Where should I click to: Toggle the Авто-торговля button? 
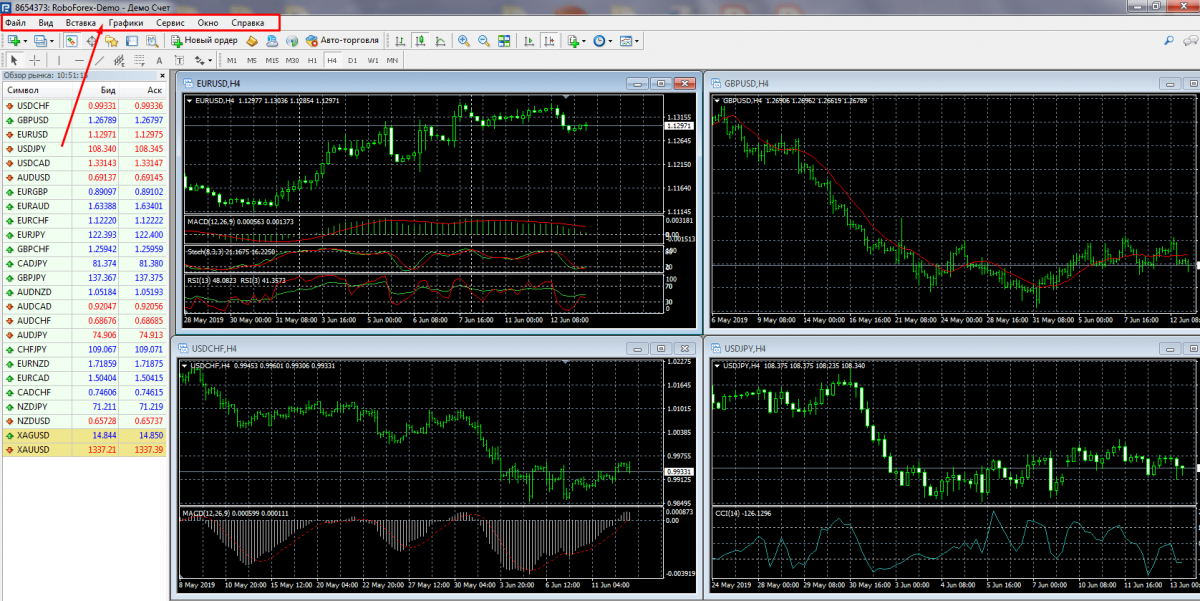(x=342, y=41)
